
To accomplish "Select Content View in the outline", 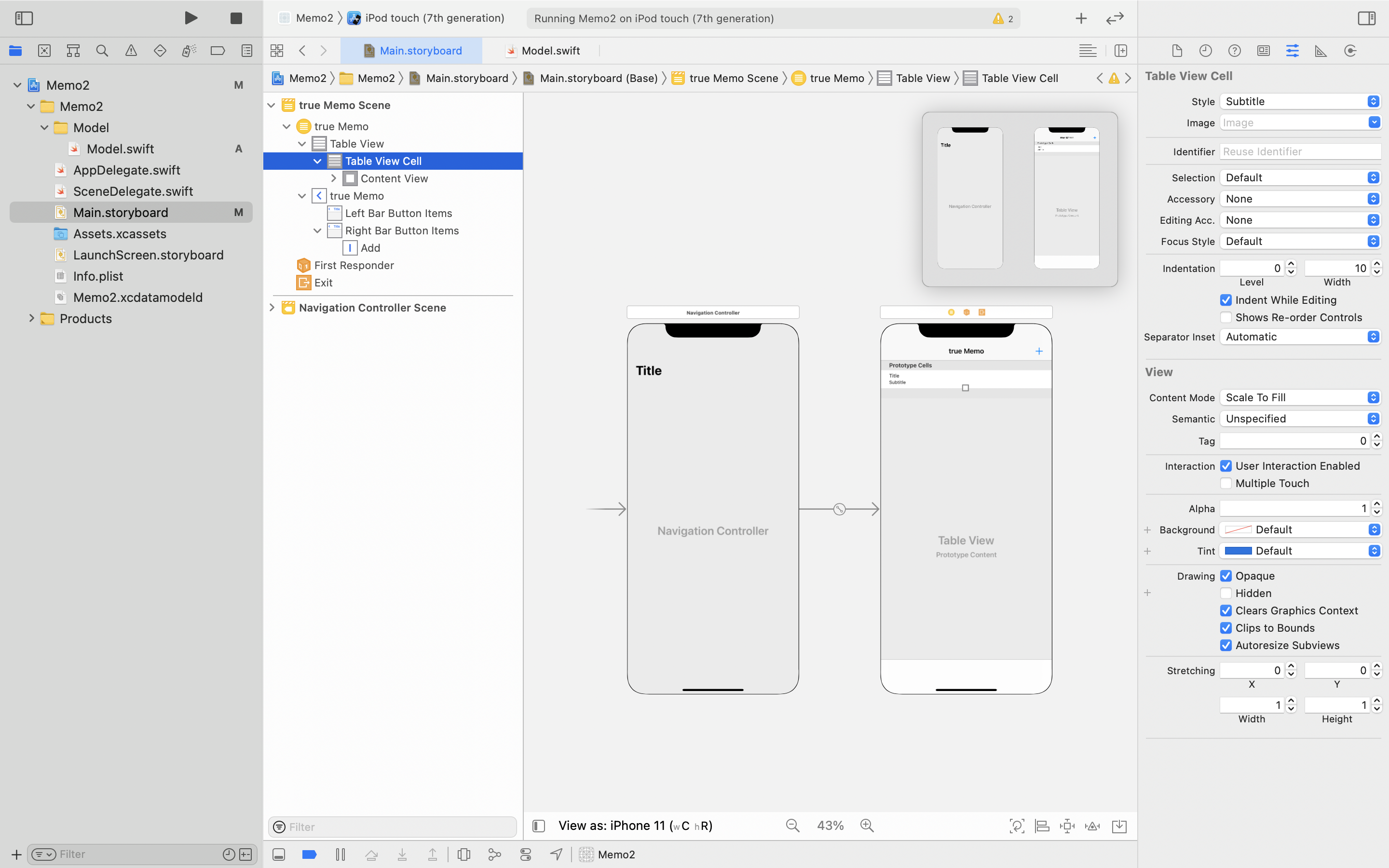I will pos(394,178).
